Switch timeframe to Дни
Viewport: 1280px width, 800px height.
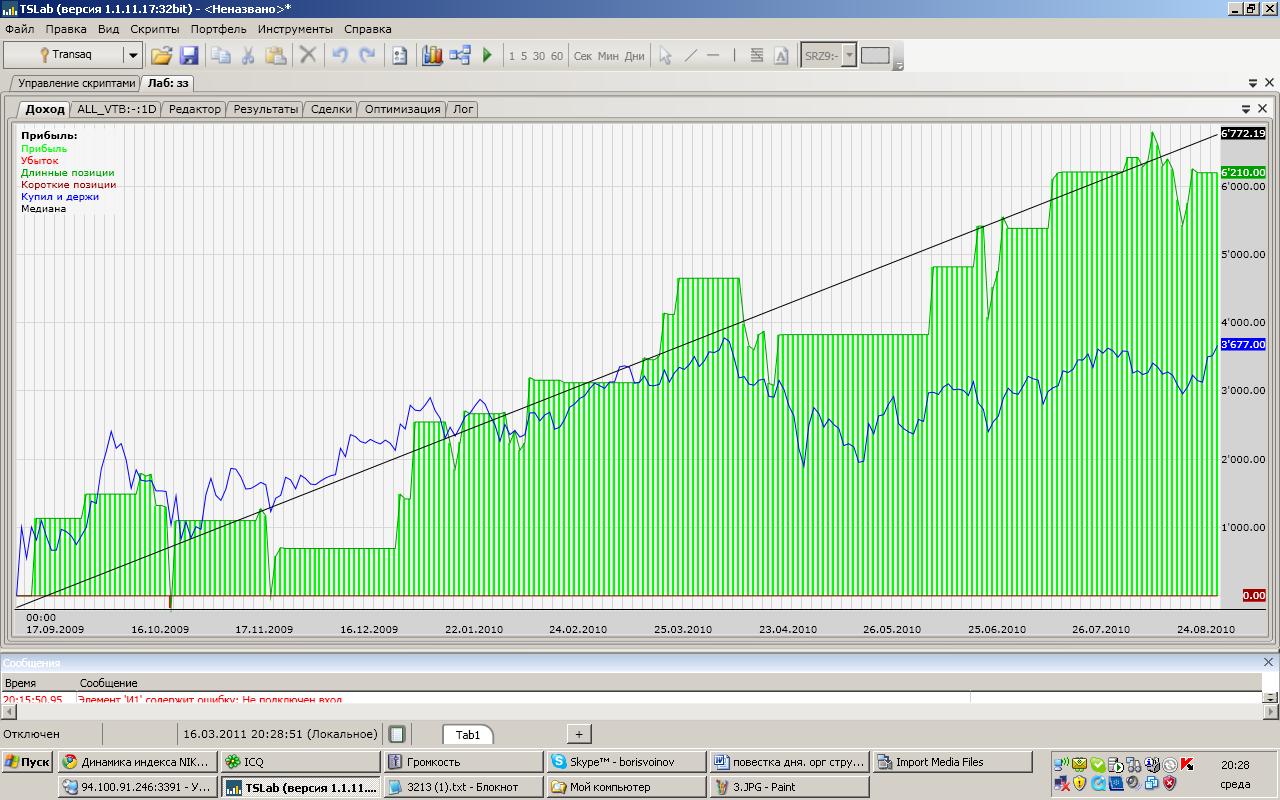(635, 56)
